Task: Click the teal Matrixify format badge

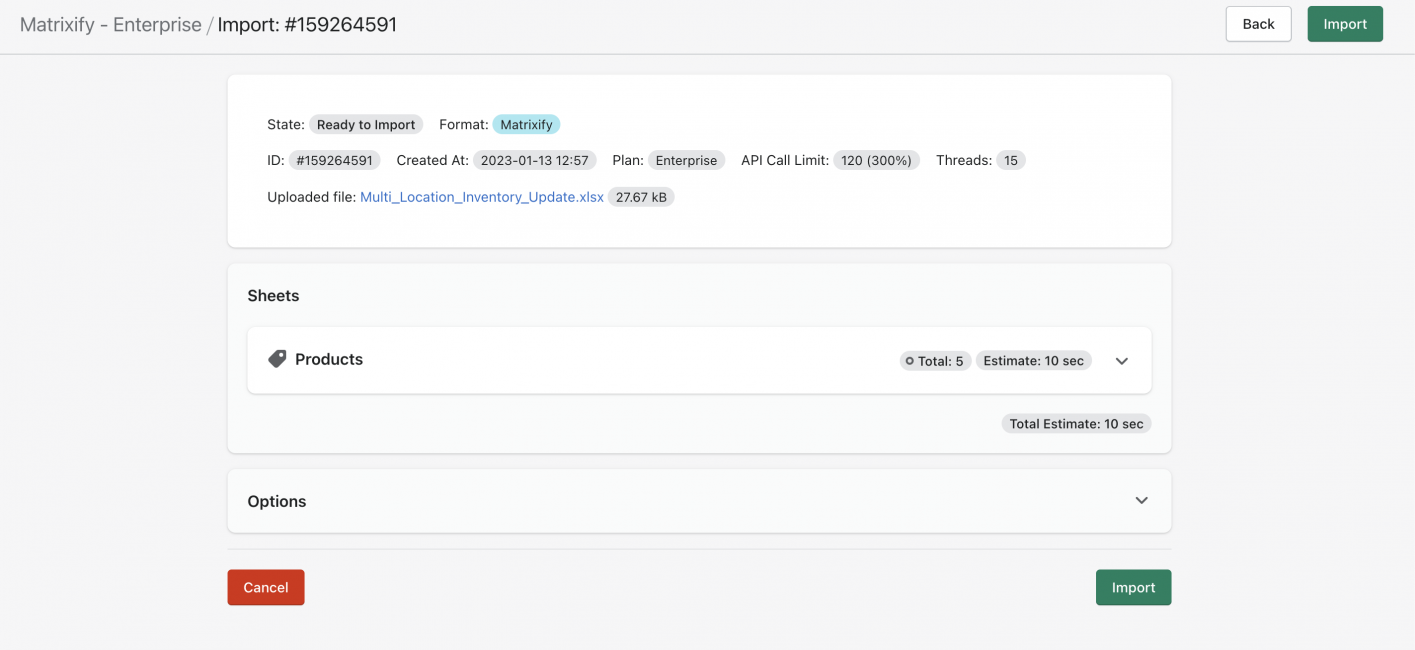Action: 526,124
